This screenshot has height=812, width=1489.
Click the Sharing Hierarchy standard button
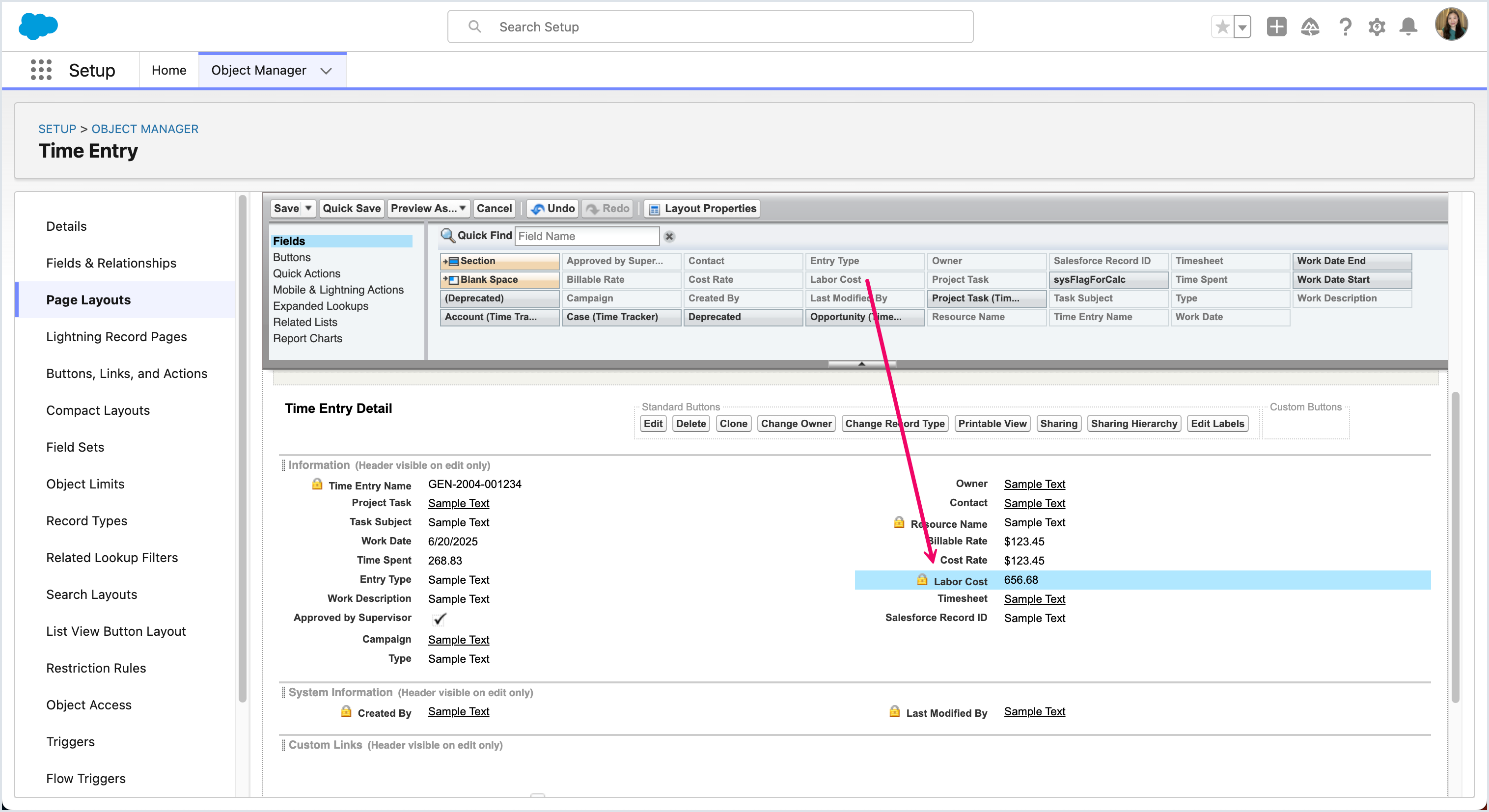[x=1133, y=424]
